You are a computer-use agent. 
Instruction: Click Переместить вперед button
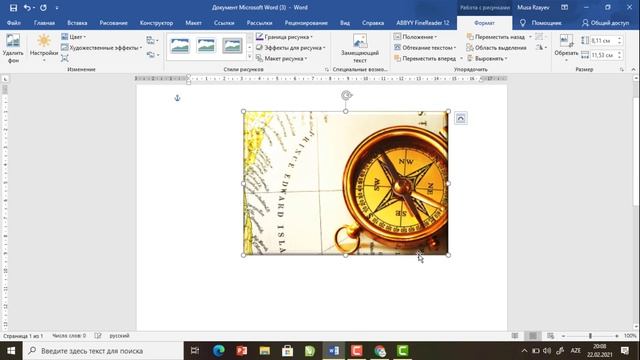click(x=425, y=58)
